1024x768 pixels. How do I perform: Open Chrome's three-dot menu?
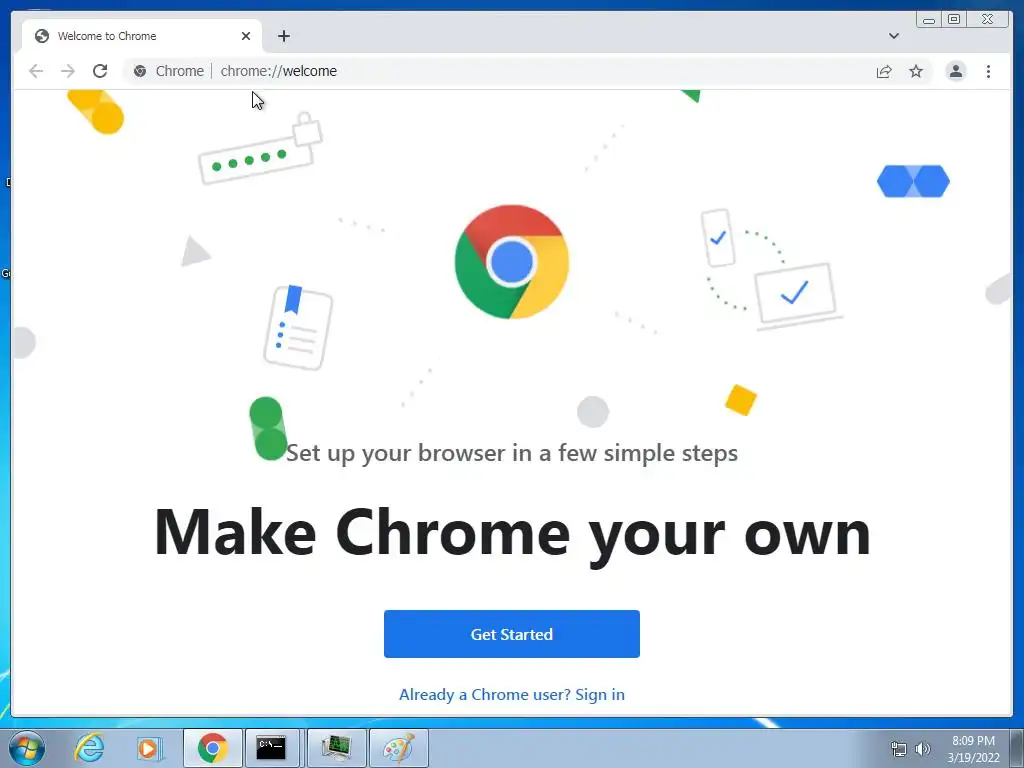988,71
